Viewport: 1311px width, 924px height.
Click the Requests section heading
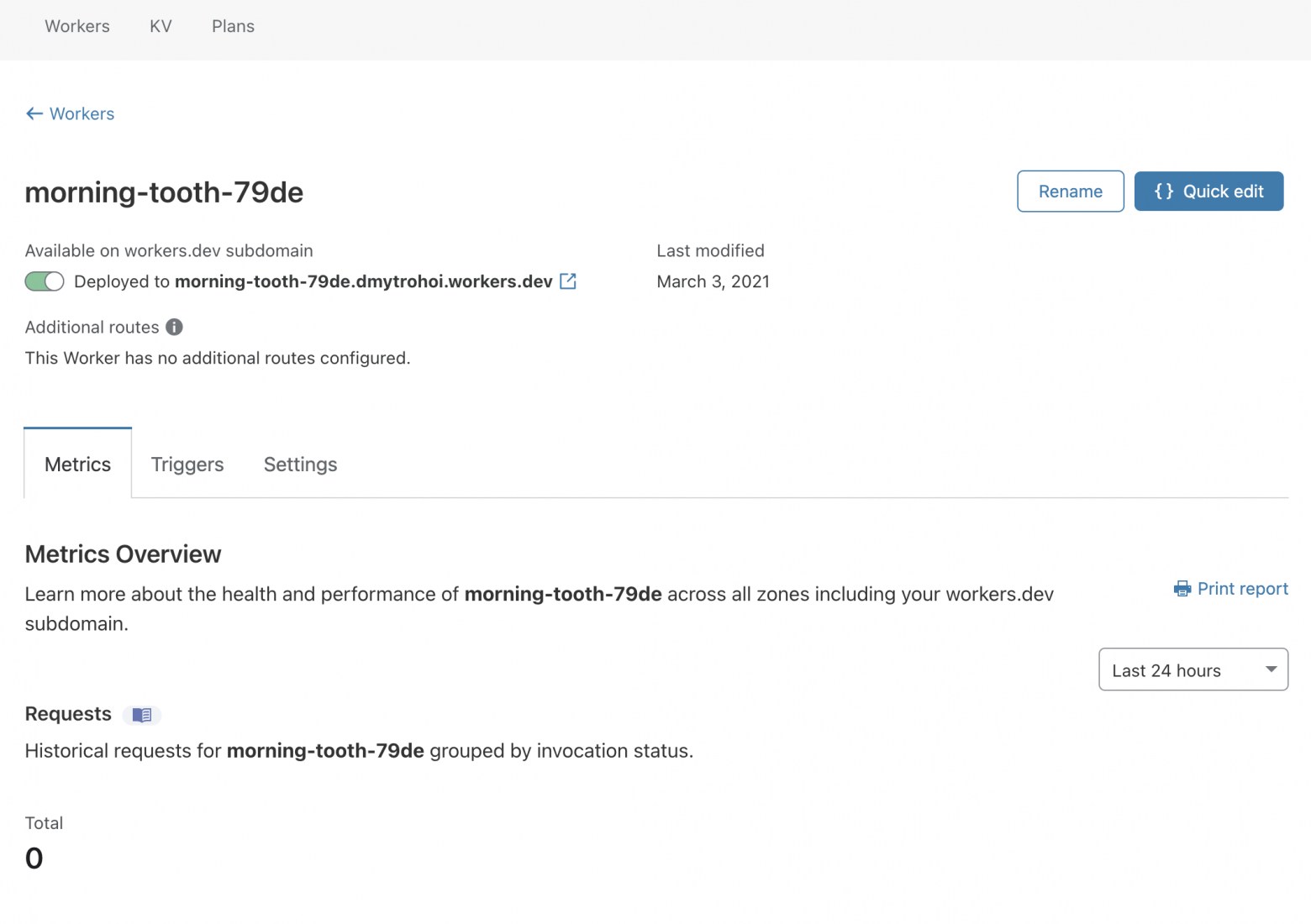pos(68,714)
